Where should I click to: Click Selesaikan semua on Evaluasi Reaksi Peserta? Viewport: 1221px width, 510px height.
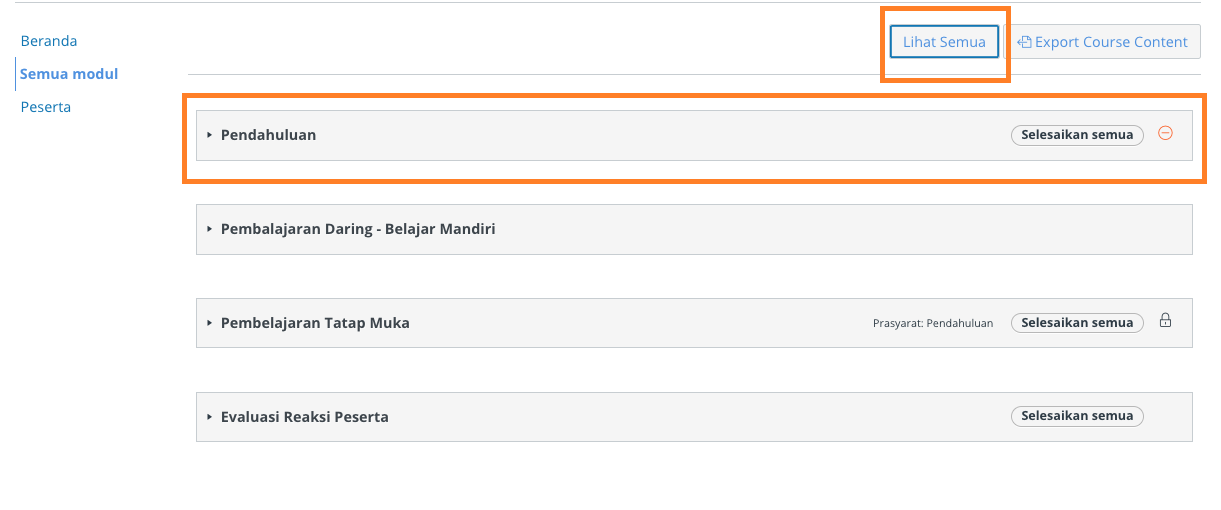pyautogui.click(x=1077, y=416)
